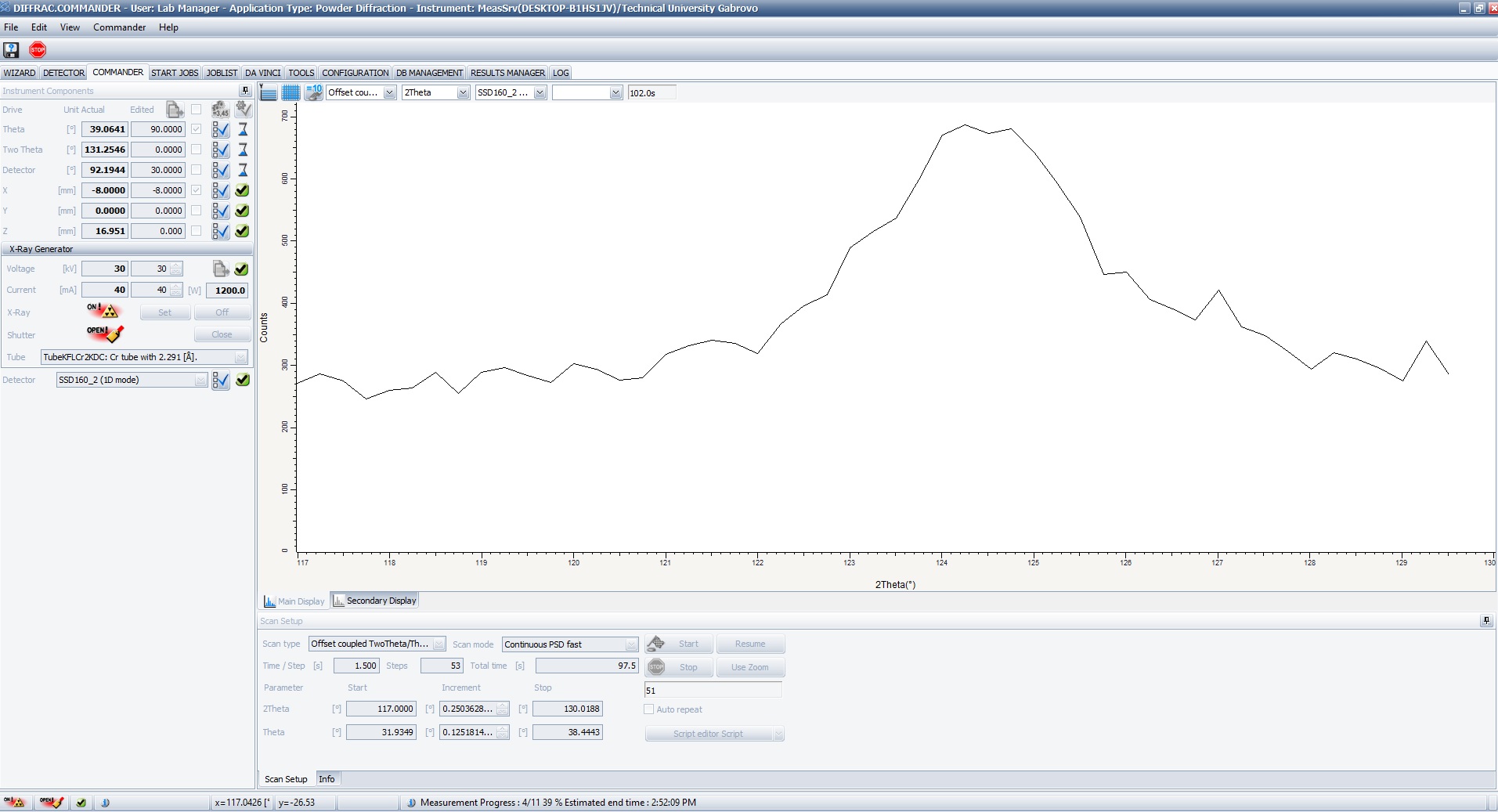Click the Use Zoom button

click(x=749, y=667)
